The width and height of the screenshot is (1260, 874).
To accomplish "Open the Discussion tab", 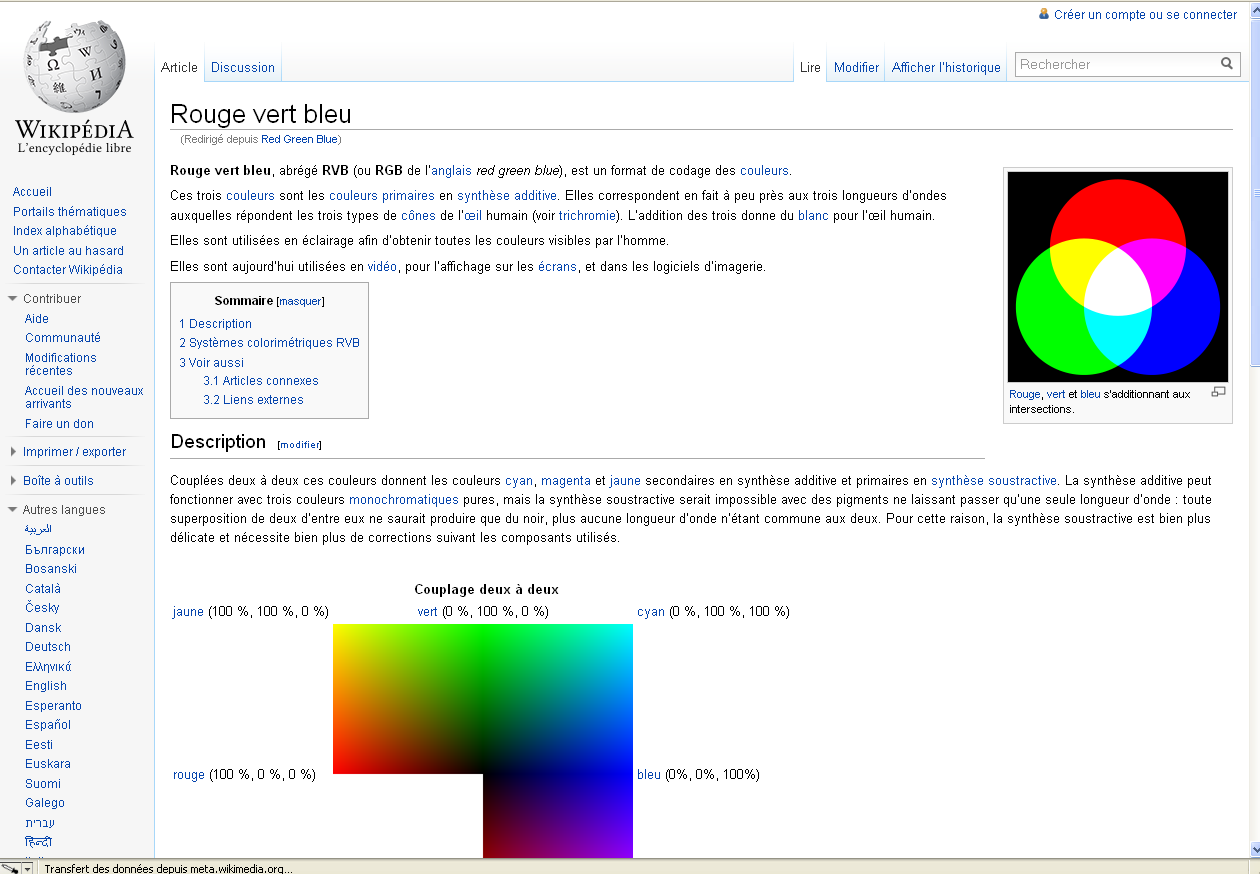I will (x=243, y=67).
